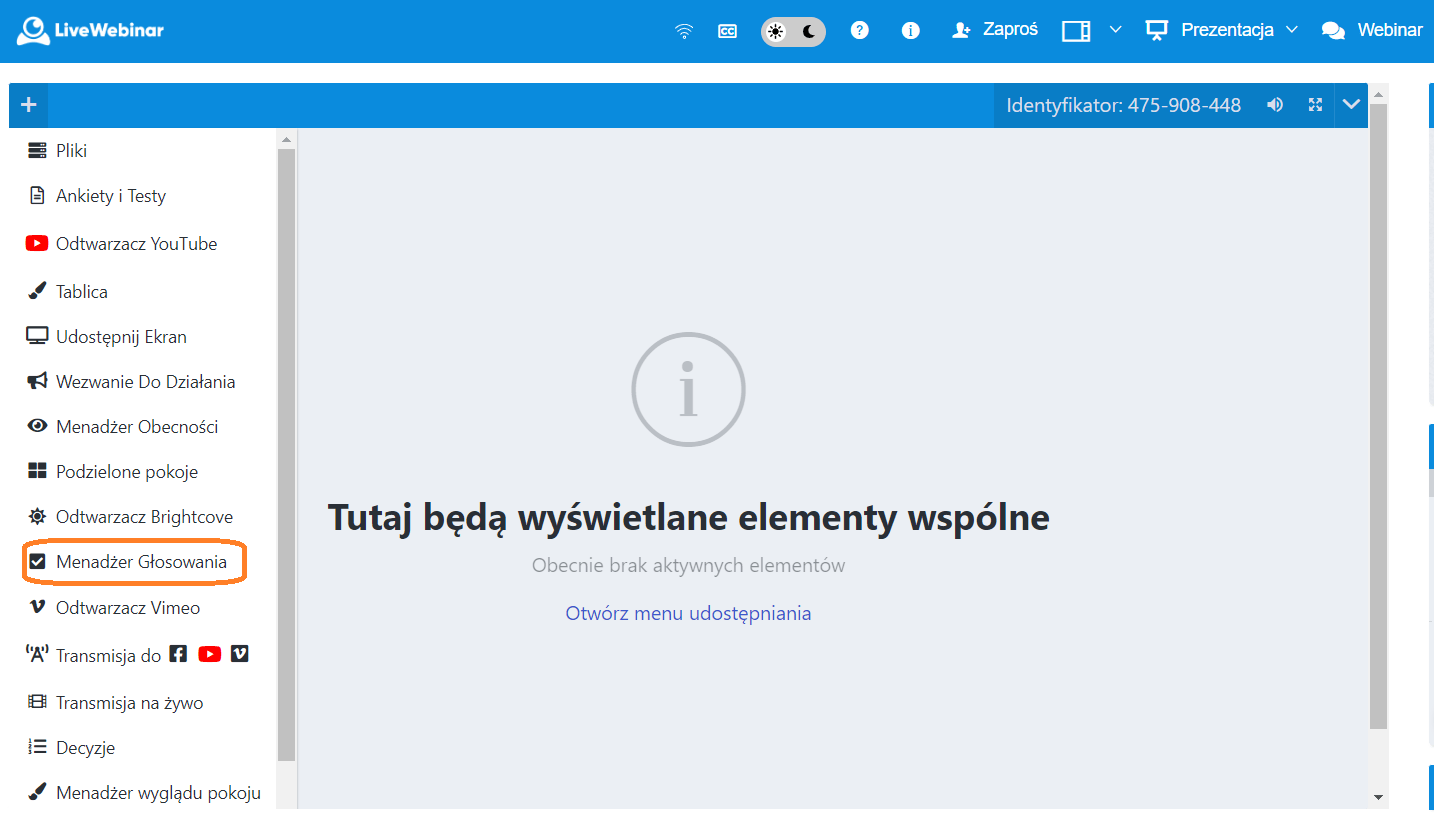The height and width of the screenshot is (822, 1434).
Task: Collapse the room header with chevron
Action: click(x=1351, y=105)
